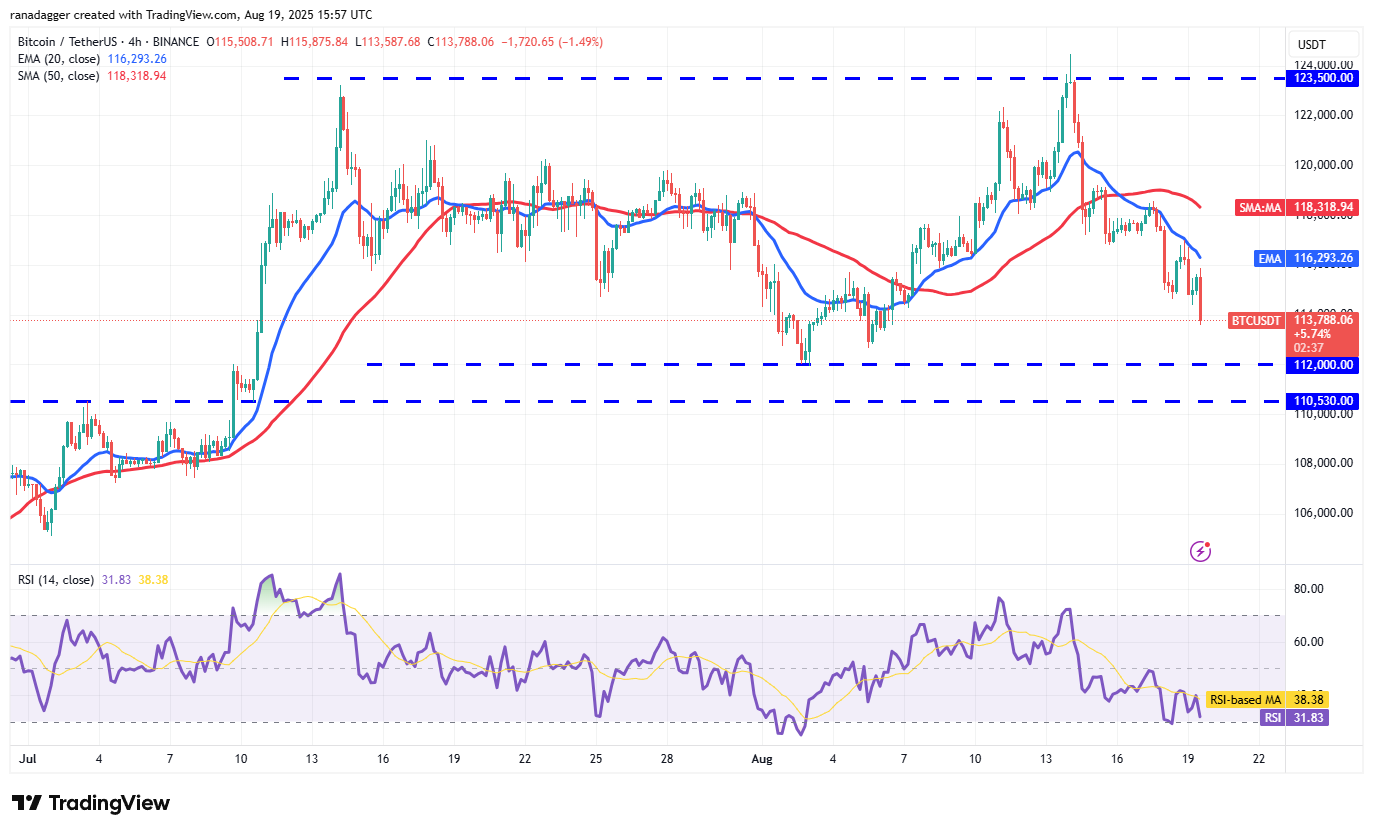Click the BTCUSDT last price tag
The width and height of the screenshot is (1373, 833).
(x=1255, y=320)
